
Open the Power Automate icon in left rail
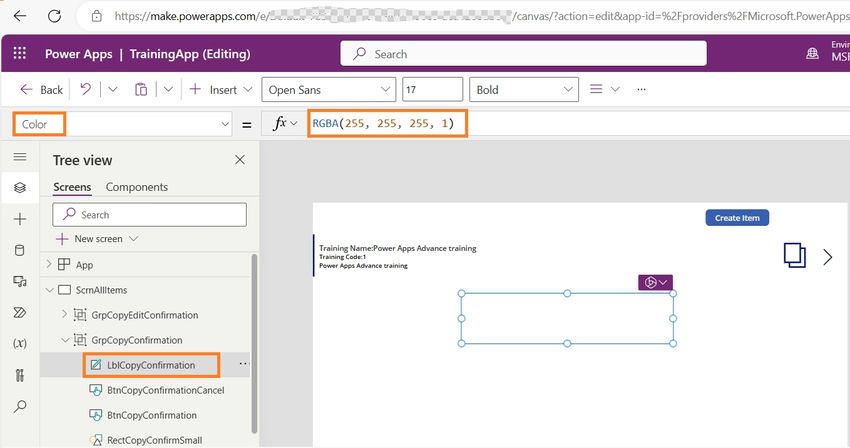click(20, 312)
